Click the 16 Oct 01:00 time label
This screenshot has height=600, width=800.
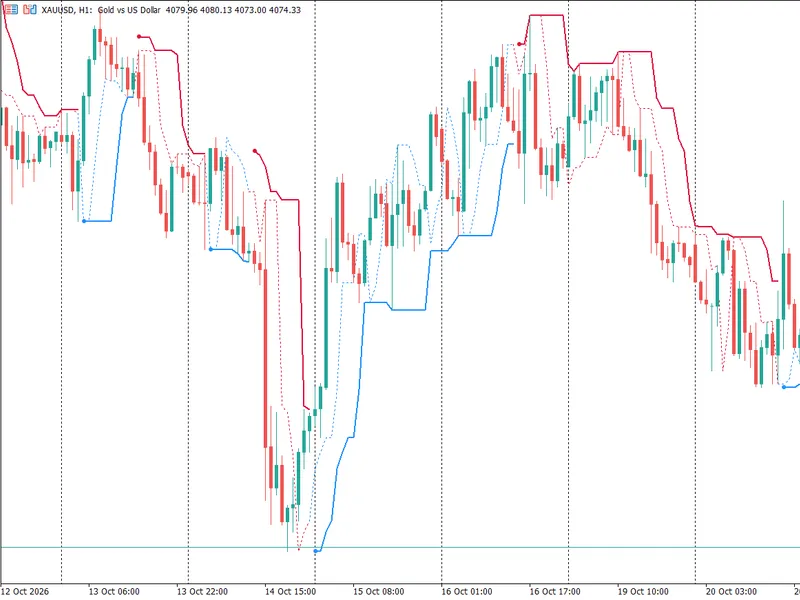coord(467,591)
